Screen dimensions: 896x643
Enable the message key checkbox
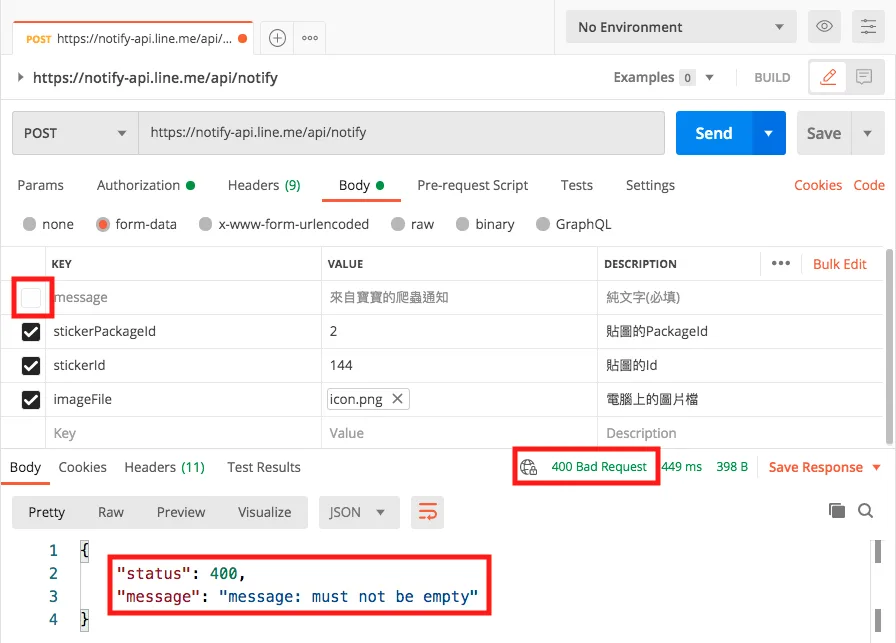point(31,297)
